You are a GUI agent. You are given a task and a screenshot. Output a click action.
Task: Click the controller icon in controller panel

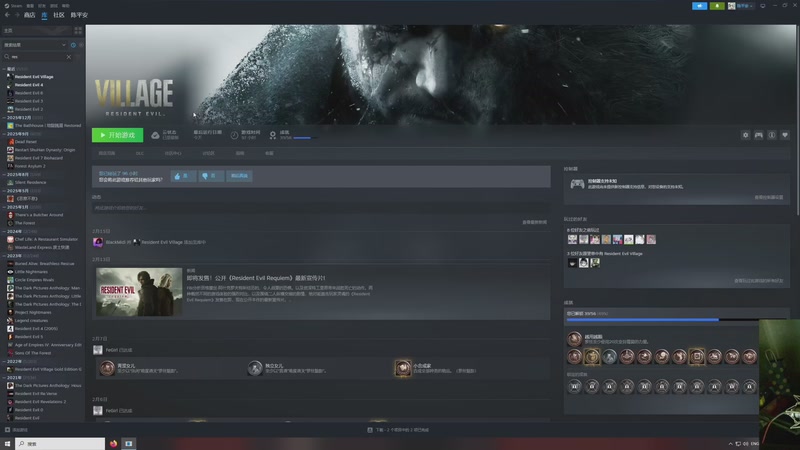[x=577, y=184]
